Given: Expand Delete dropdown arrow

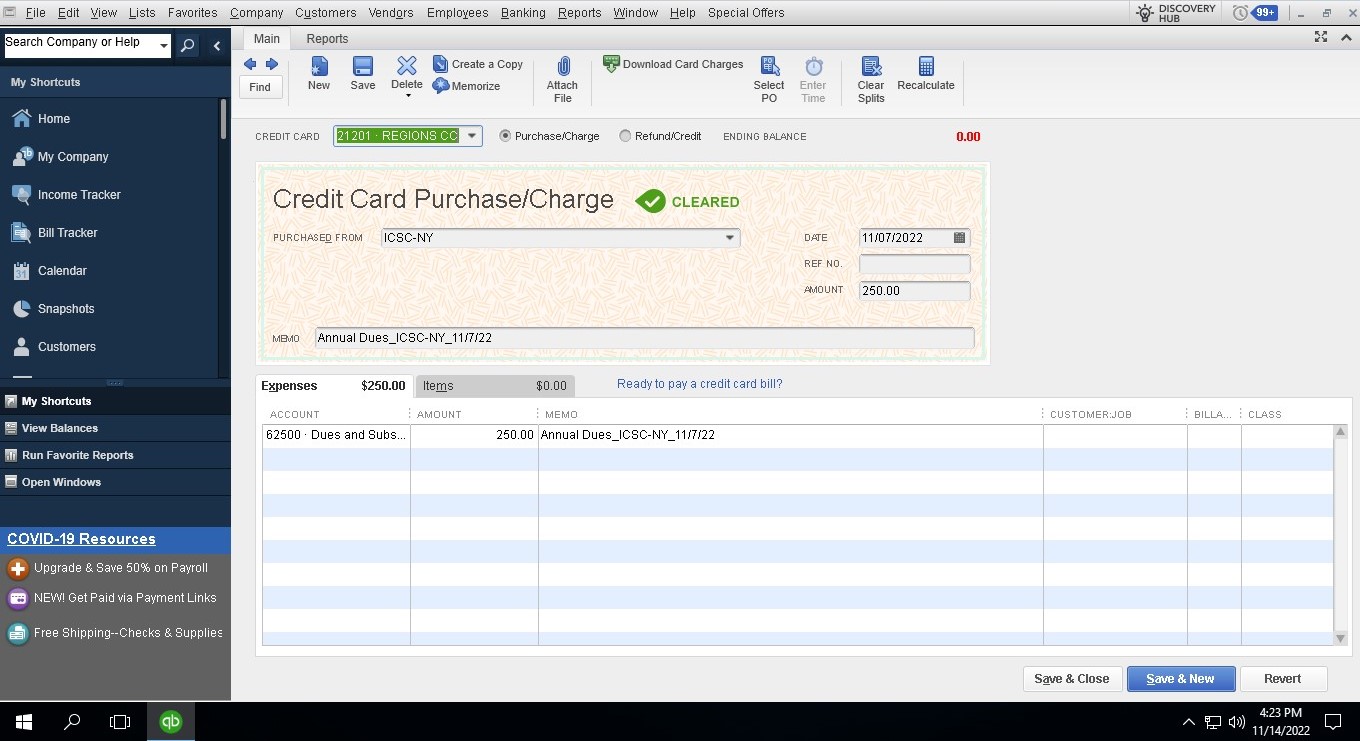Looking at the screenshot, I should pyautogui.click(x=407, y=96).
